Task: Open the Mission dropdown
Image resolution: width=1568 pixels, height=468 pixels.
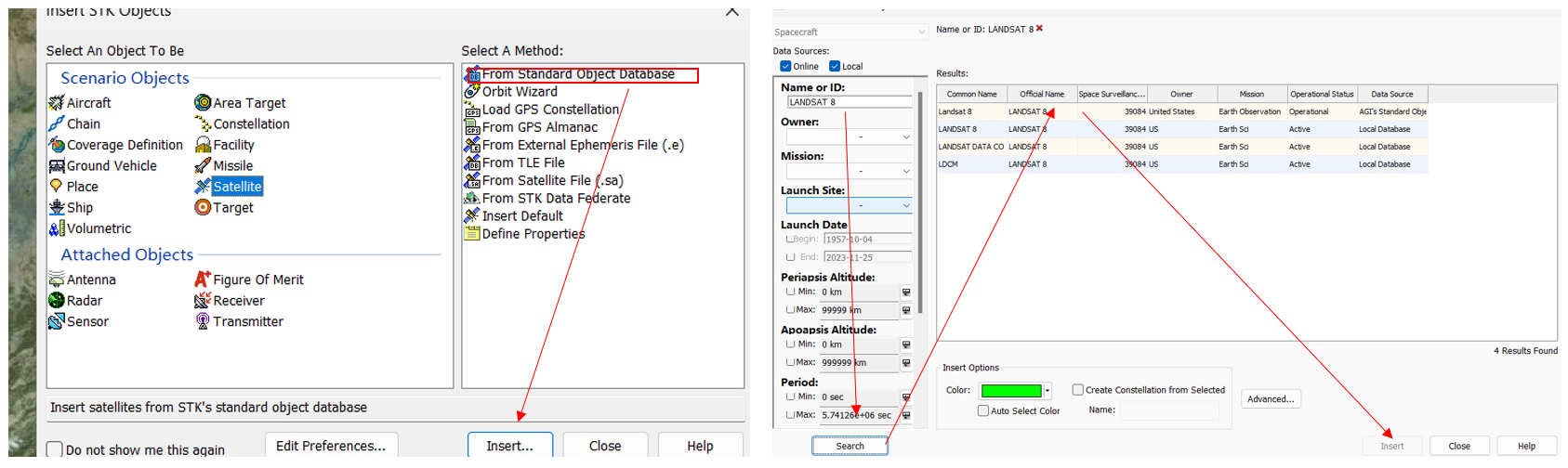Action: (x=850, y=171)
